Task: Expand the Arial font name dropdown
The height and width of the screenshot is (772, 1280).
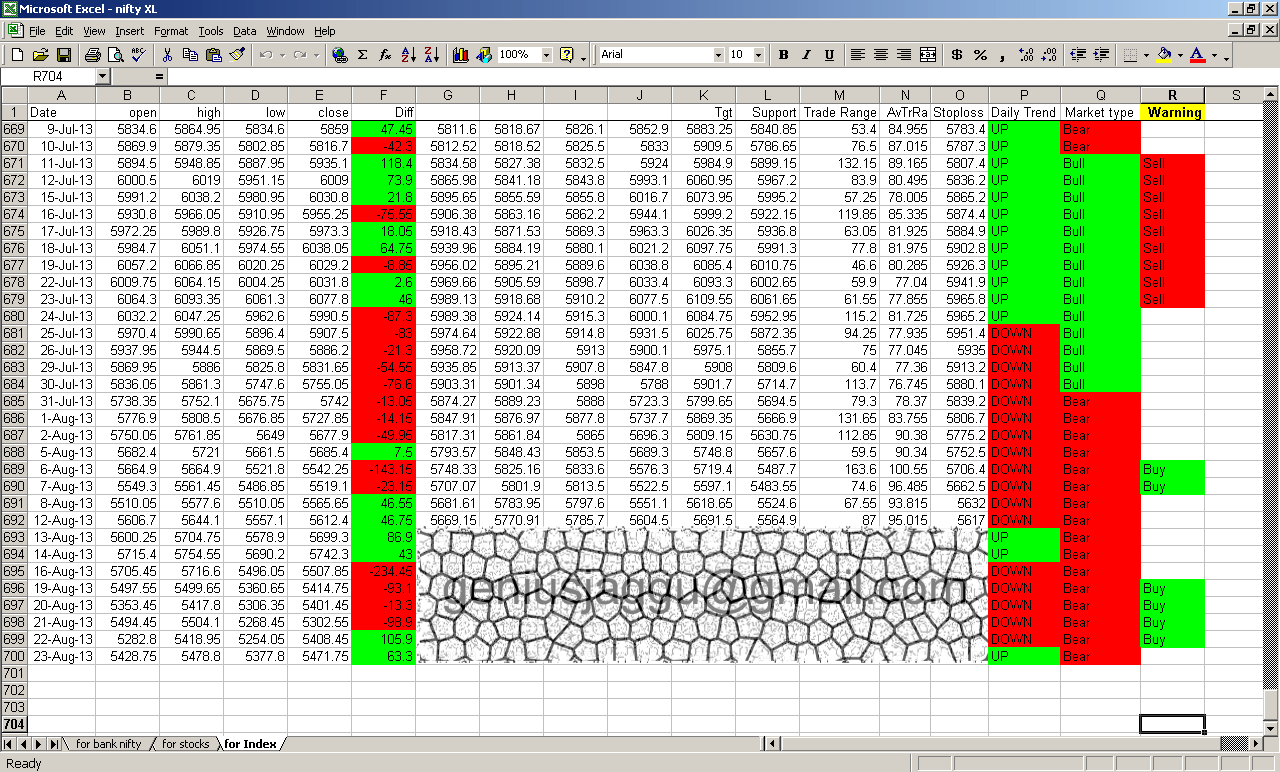Action: point(718,55)
